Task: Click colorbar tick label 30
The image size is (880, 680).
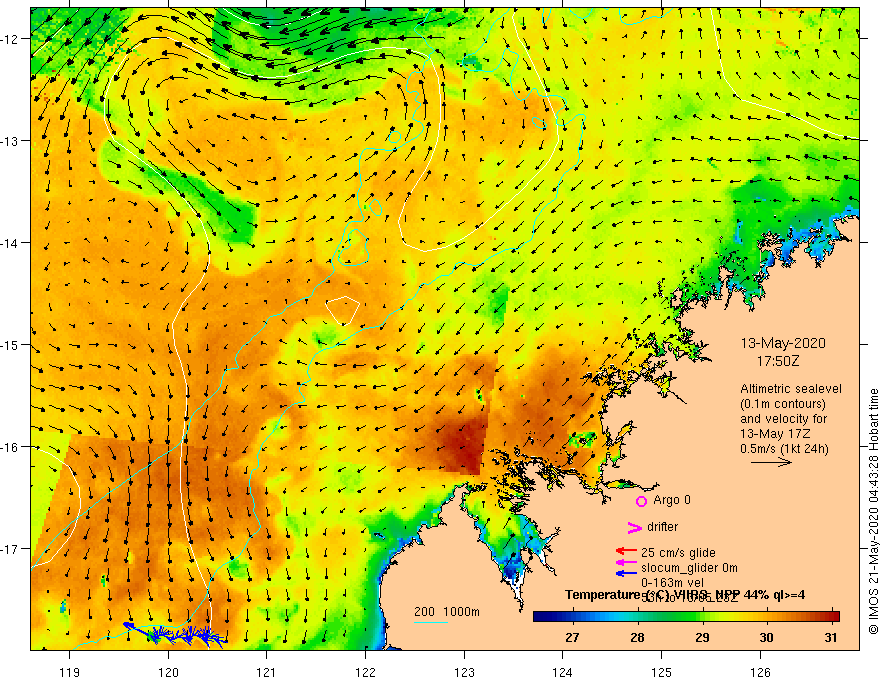Action: pos(766,637)
